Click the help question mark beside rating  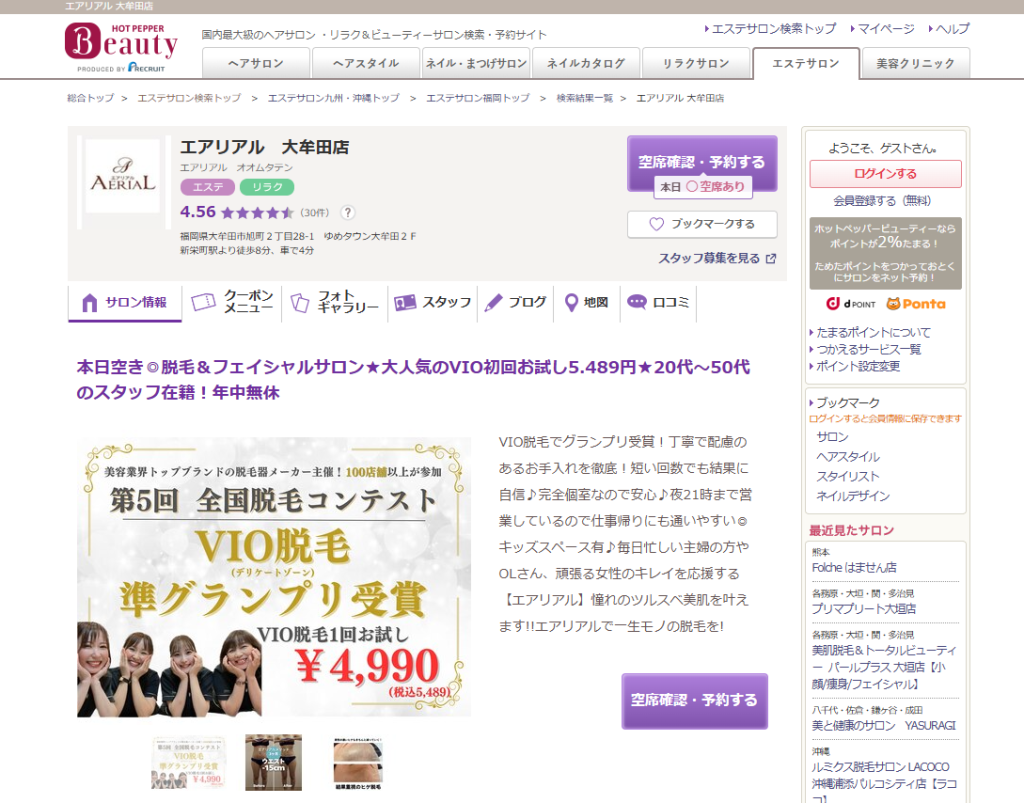[348, 212]
